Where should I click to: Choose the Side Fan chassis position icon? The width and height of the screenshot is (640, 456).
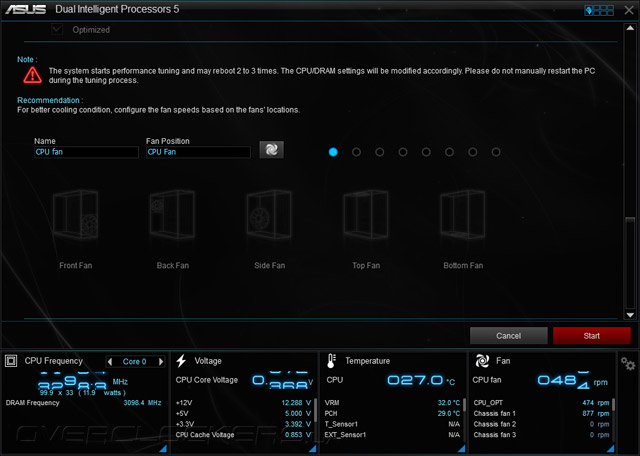tap(269, 214)
